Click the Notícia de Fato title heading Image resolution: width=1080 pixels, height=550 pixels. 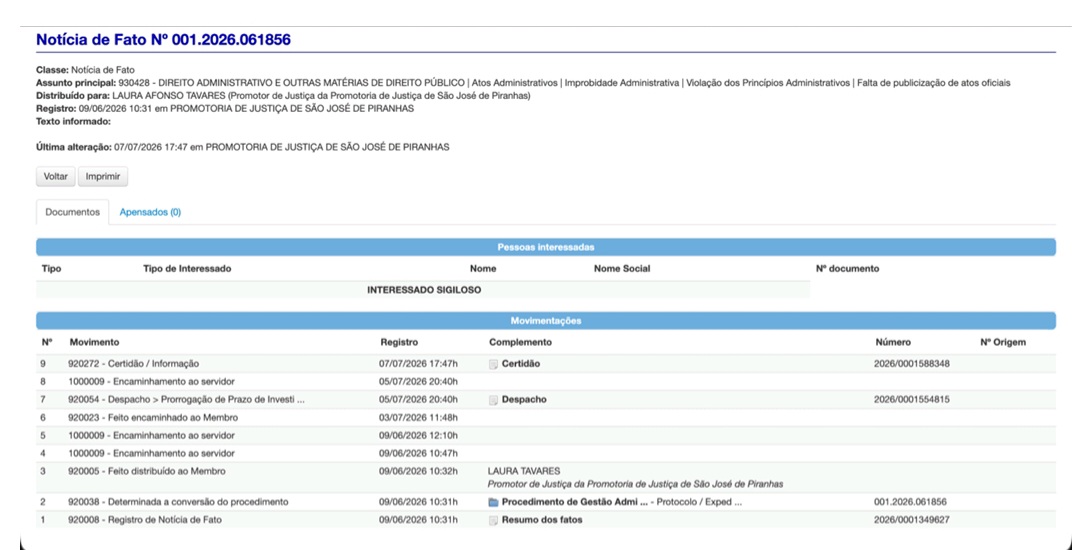[163, 40]
